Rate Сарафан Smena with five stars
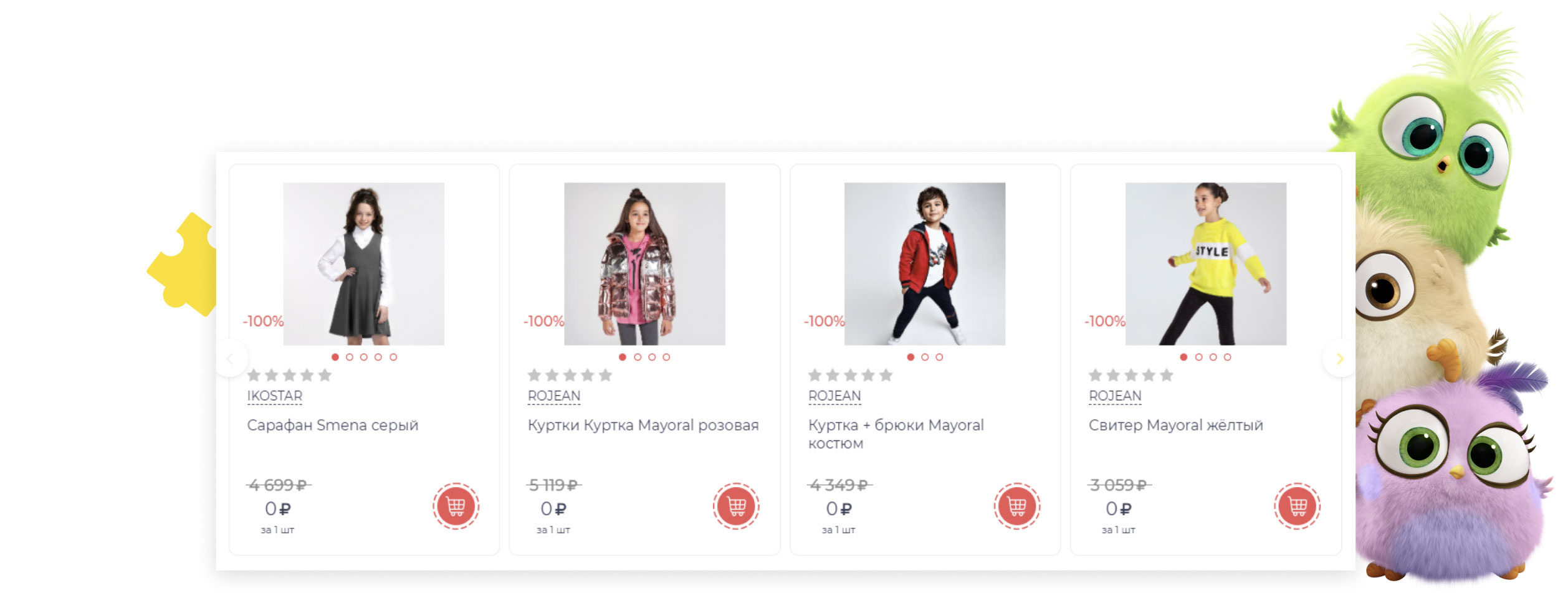 coord(325,375)
